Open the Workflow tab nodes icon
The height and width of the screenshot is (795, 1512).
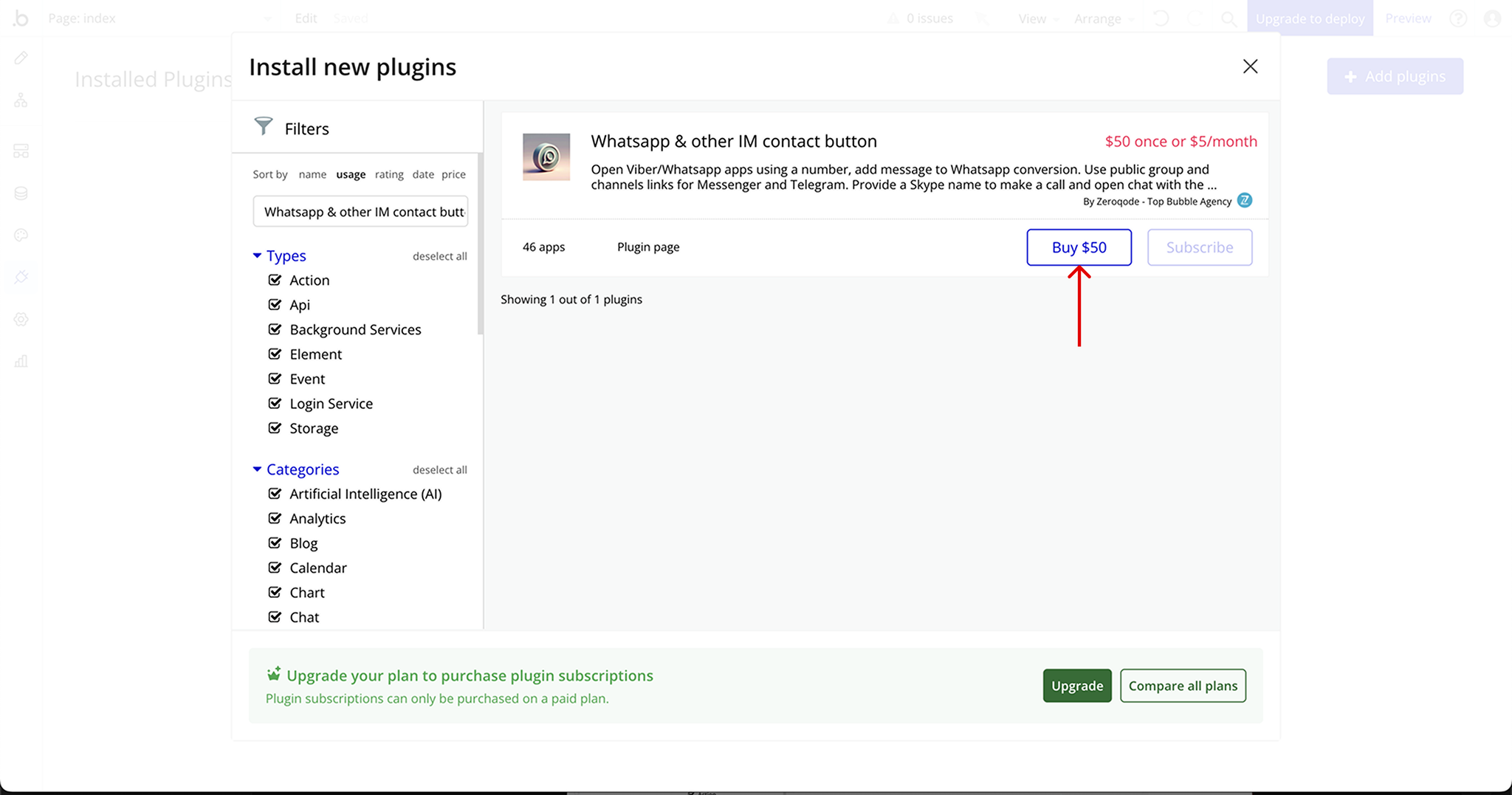coord(21,100)
